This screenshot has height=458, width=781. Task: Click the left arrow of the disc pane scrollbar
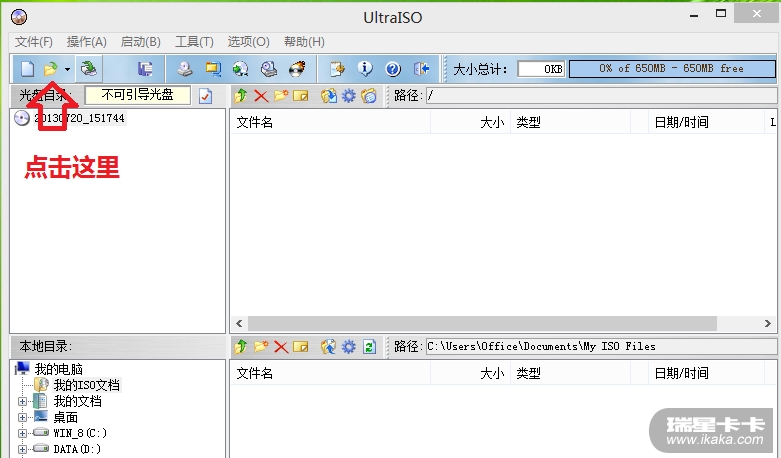click(240, 324)
